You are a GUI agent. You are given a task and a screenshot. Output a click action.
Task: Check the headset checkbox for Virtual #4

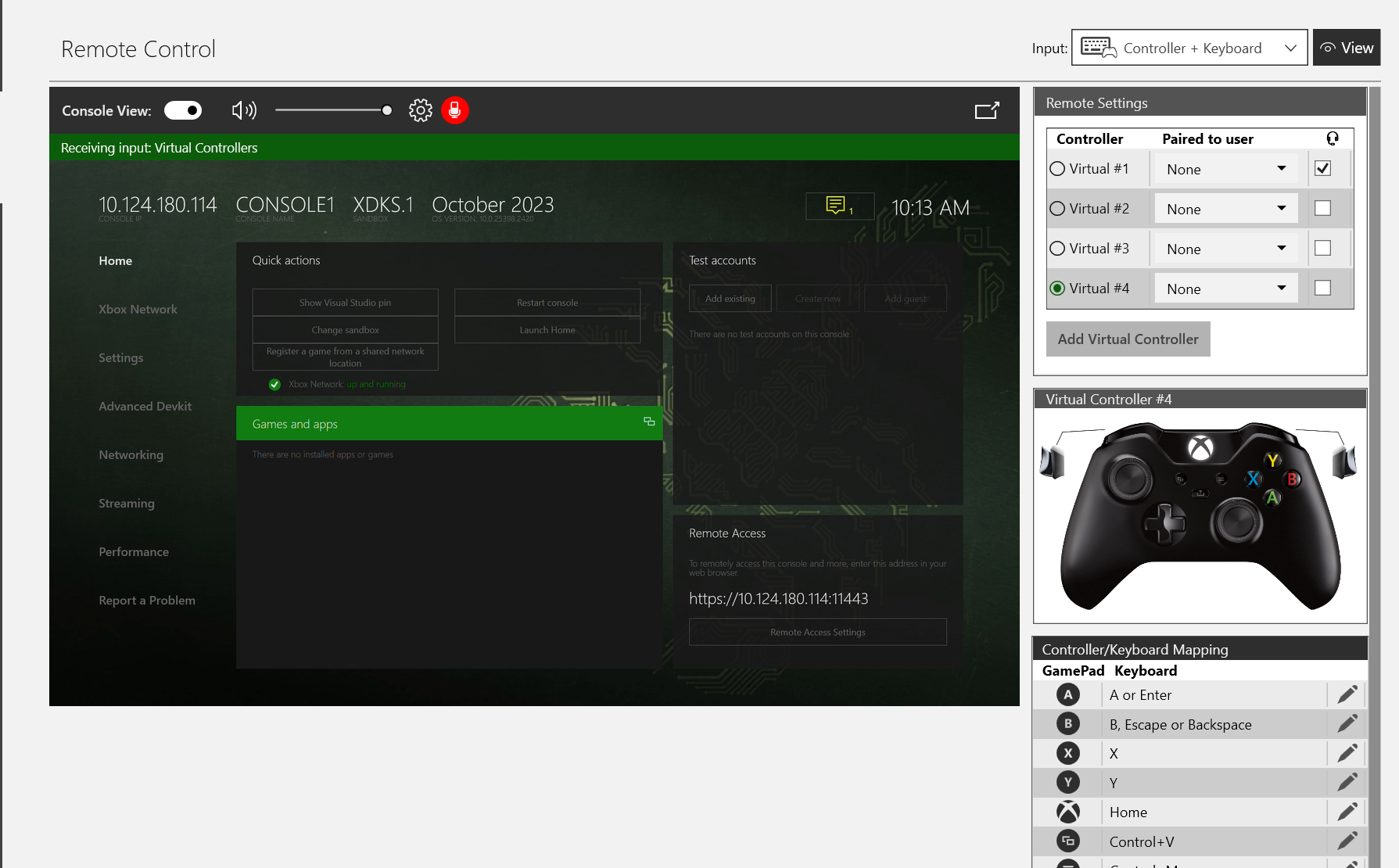1322,288
